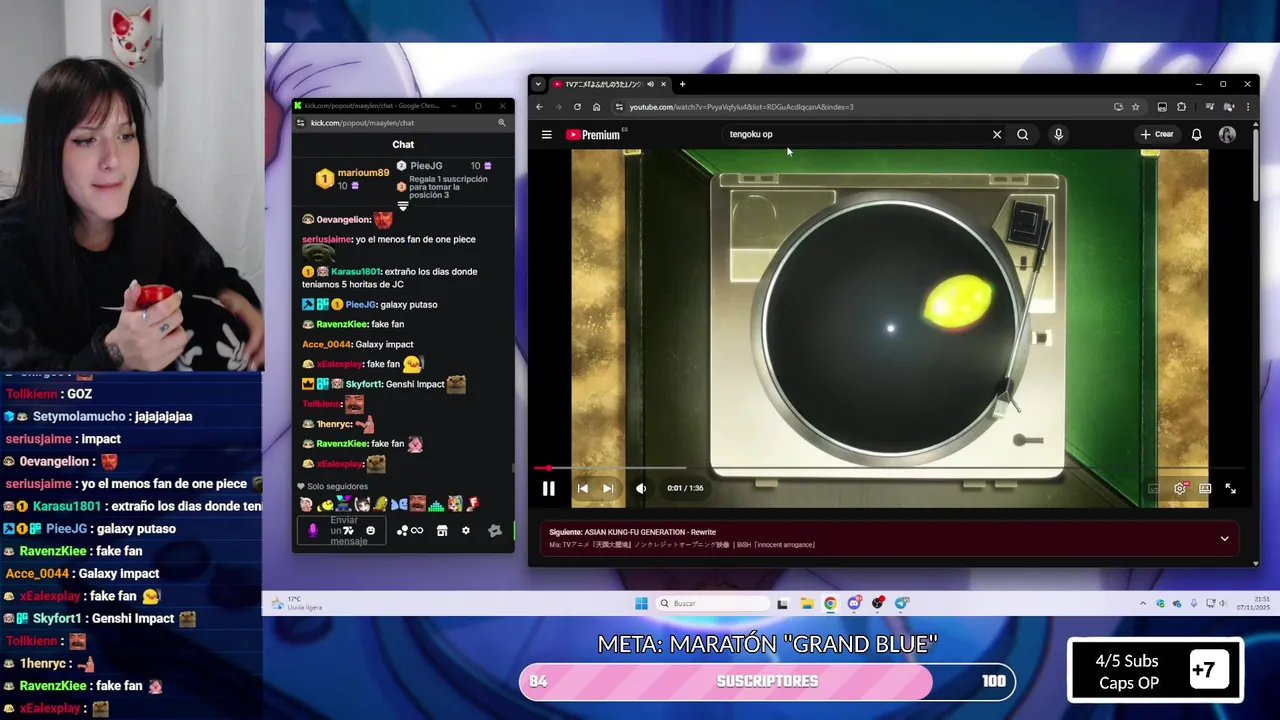Close the YouTube browser tab
Image resolution: width=1280 pixels, height=720 pixels.
(x=663, y=84)
